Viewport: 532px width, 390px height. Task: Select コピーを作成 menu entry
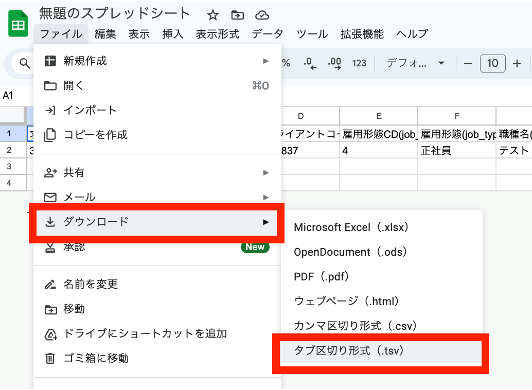(157, 135)
